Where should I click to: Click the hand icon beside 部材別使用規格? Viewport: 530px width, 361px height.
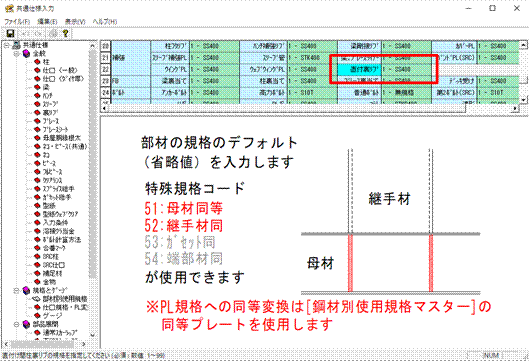[x=37, y=299]
